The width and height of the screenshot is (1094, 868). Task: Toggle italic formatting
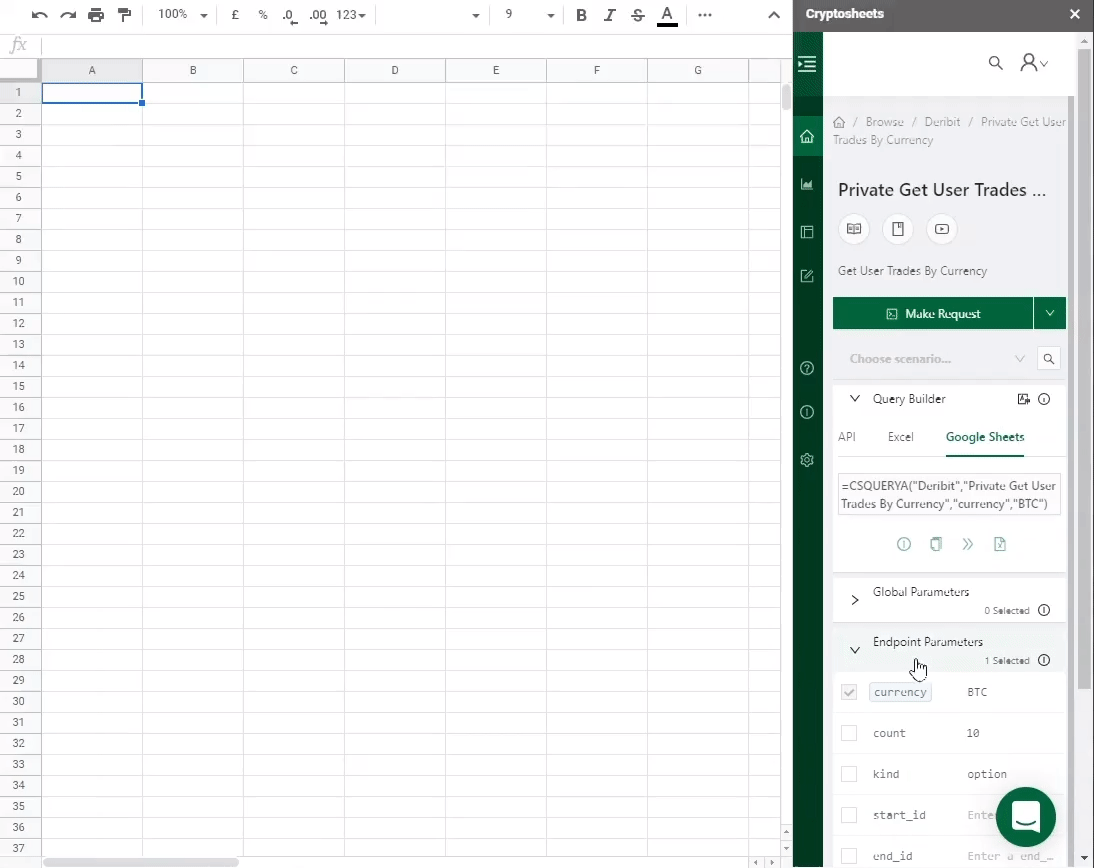tap(609, 15)
